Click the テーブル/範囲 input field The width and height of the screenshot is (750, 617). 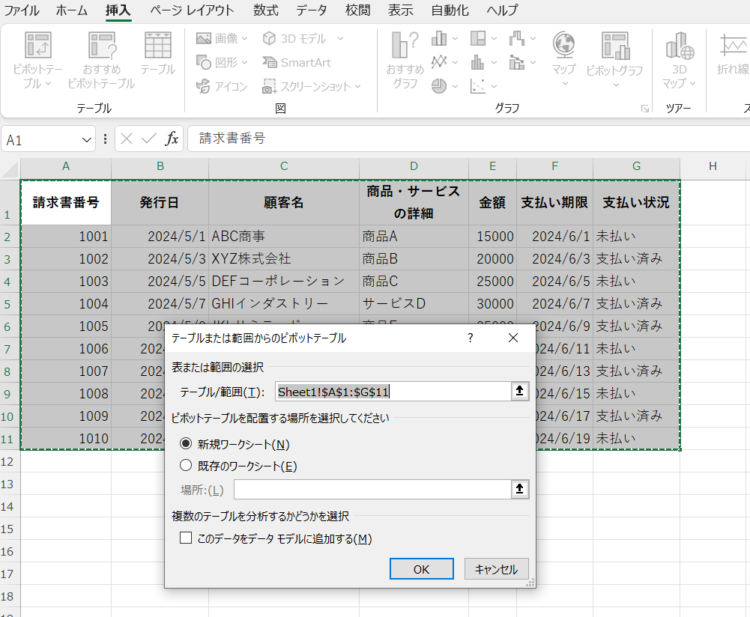(392, 391)
